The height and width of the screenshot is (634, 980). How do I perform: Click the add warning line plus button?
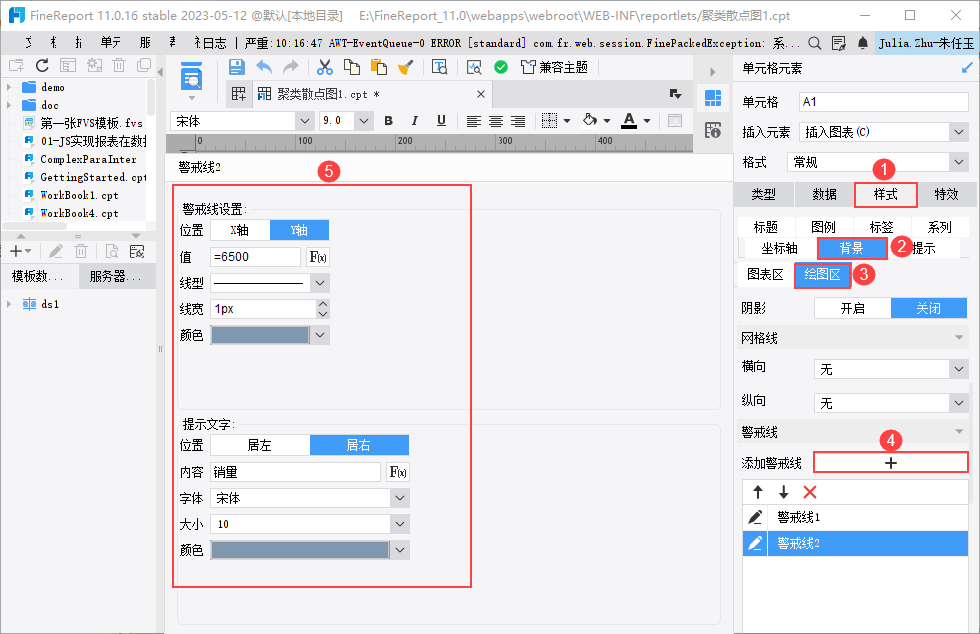(x=891, y=463)
